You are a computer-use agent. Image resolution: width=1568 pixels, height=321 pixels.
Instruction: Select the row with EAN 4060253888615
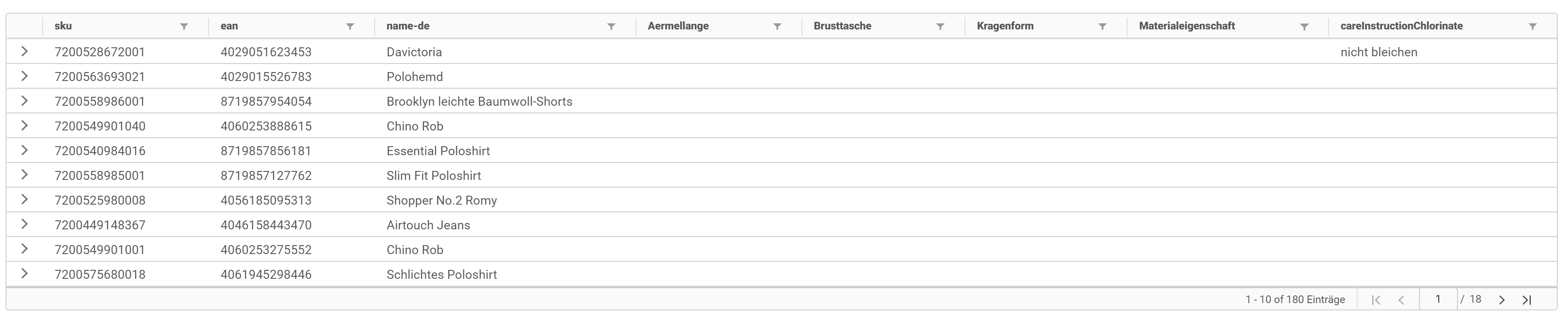[x=365, y=126]
